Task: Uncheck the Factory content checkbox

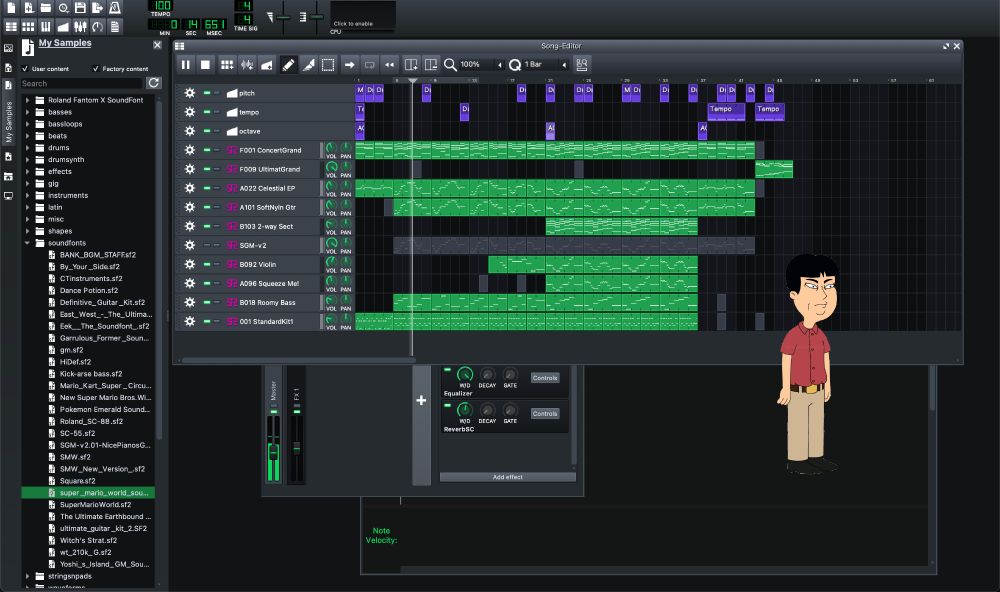Action: click(96, 69)
